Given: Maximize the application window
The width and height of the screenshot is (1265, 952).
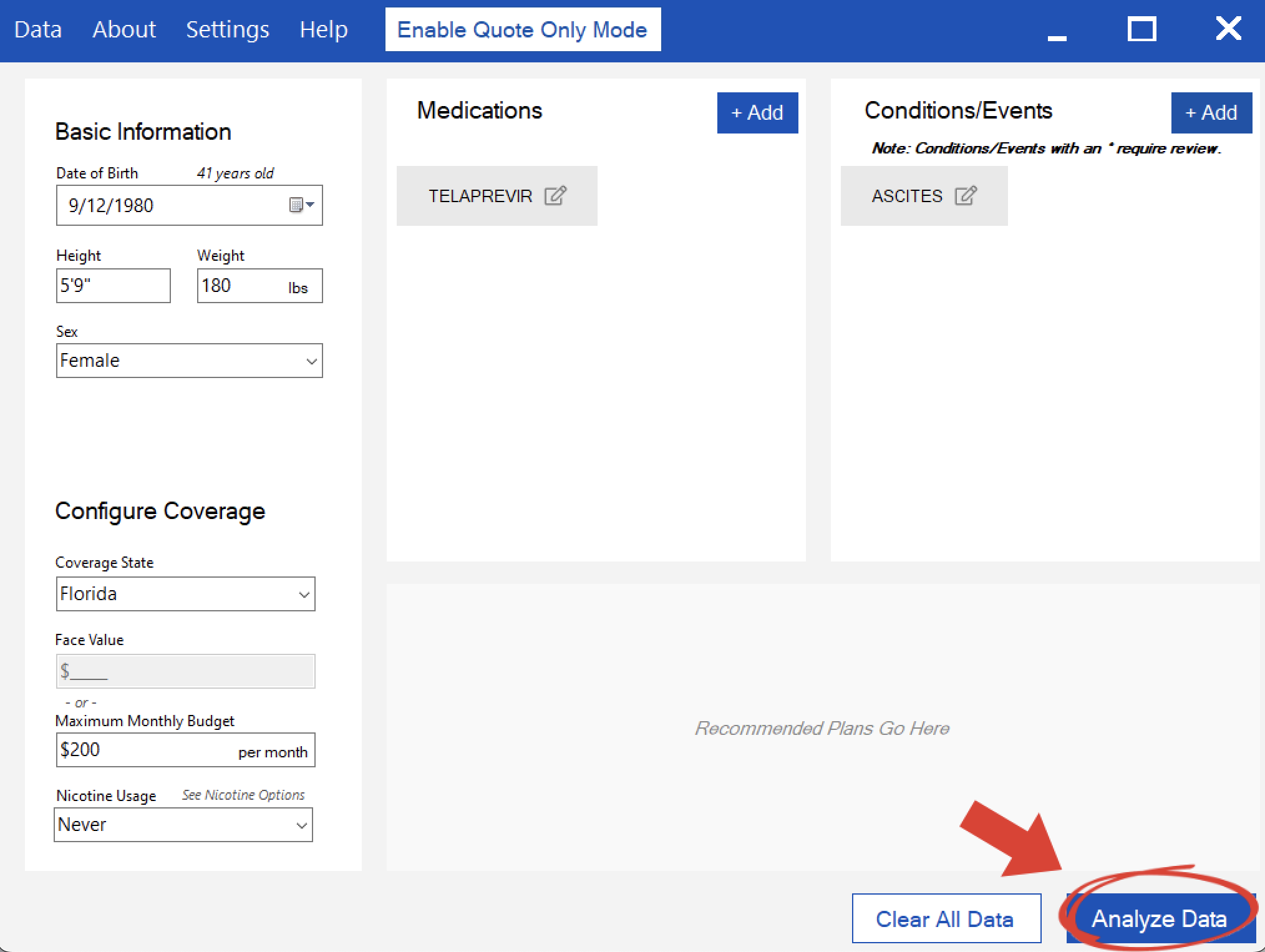Looking at the screenshot, I should click(1141, 29).
